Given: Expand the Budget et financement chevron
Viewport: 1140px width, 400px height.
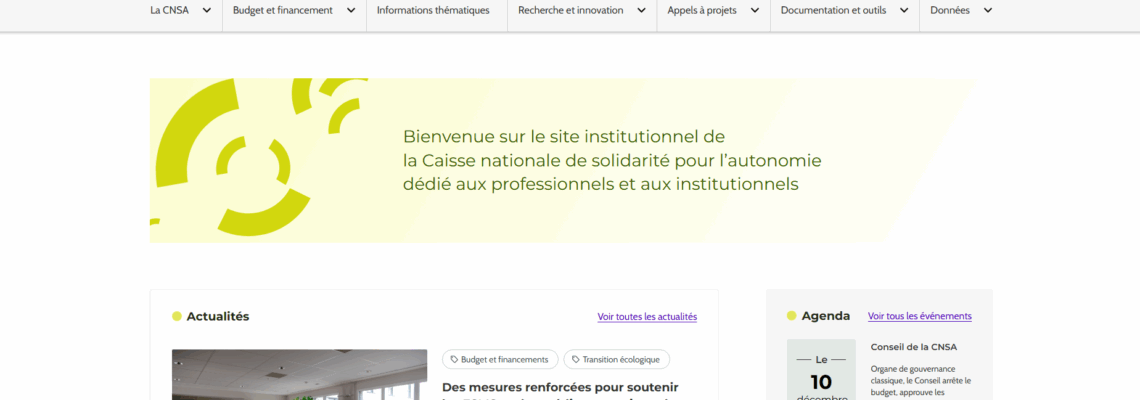Looking at the screenshot, I should [x=351, y=11].
